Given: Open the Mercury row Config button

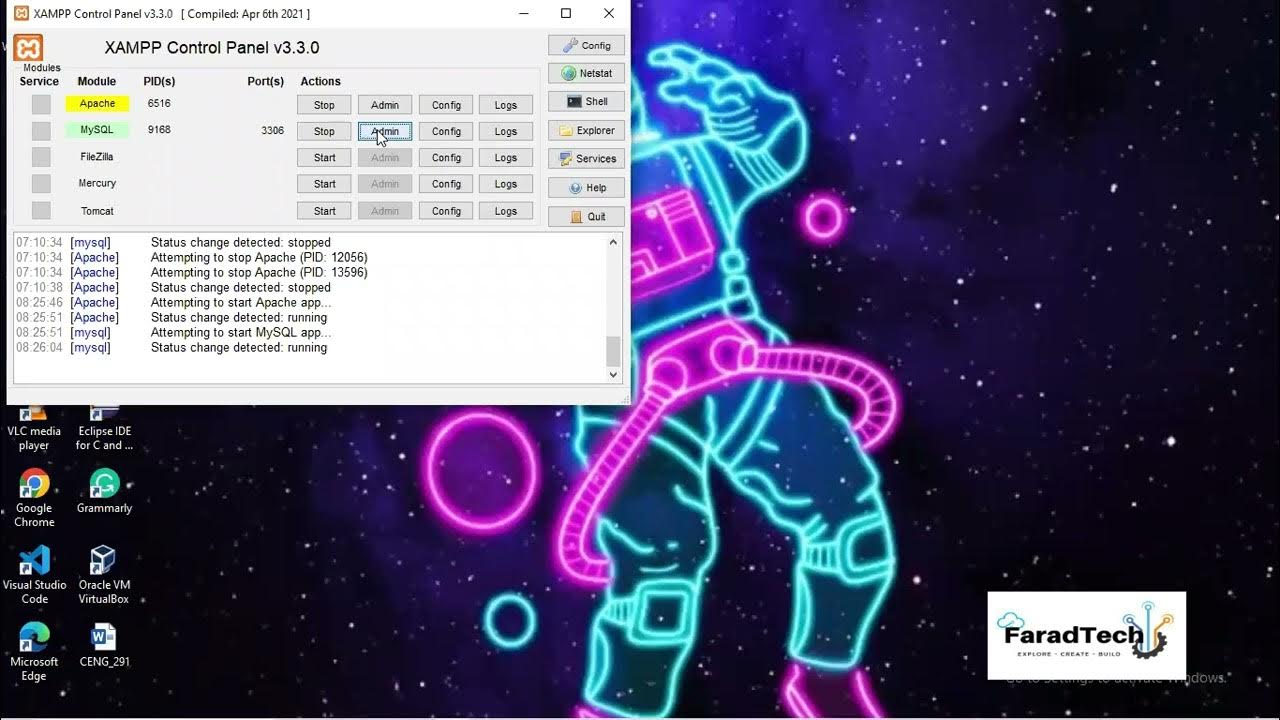Looking at the screenshot, I should click(446, 184).
